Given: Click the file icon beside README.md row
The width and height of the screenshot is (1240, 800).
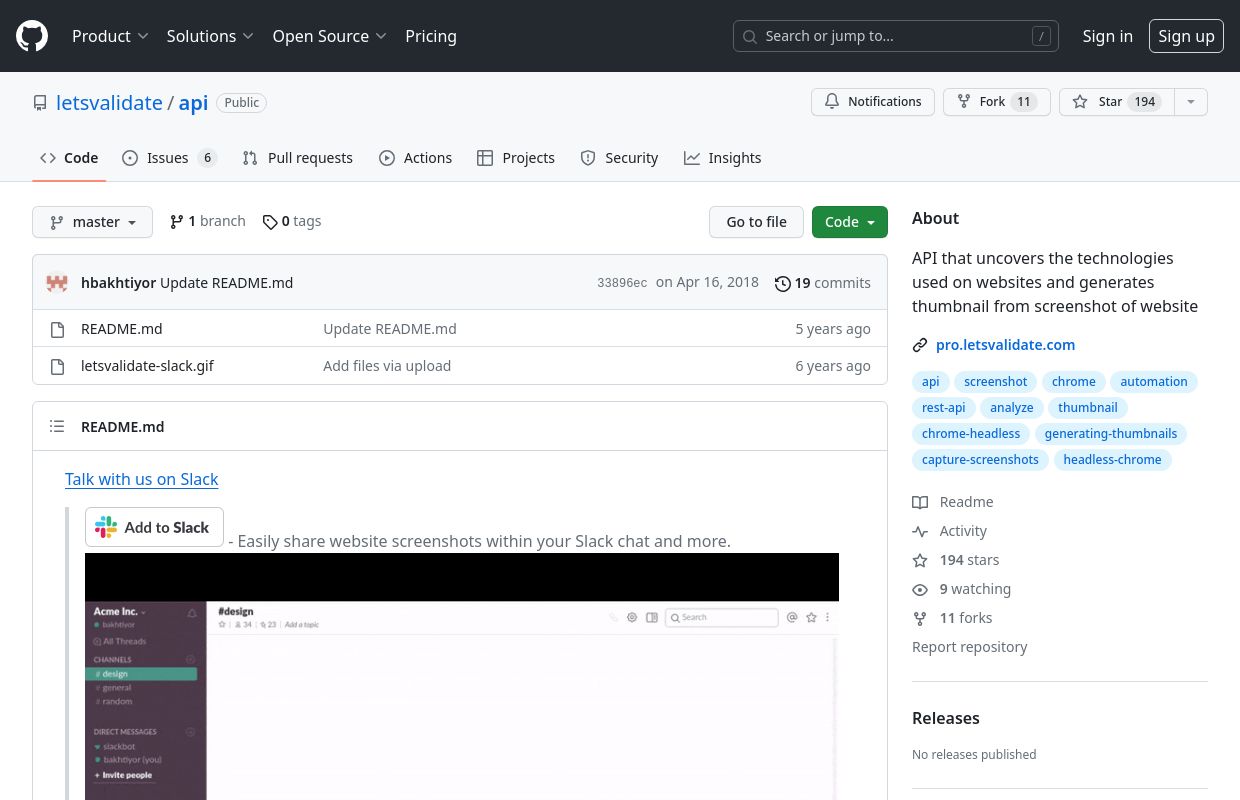Looking at the screenshot, I should tap(57, 329).
